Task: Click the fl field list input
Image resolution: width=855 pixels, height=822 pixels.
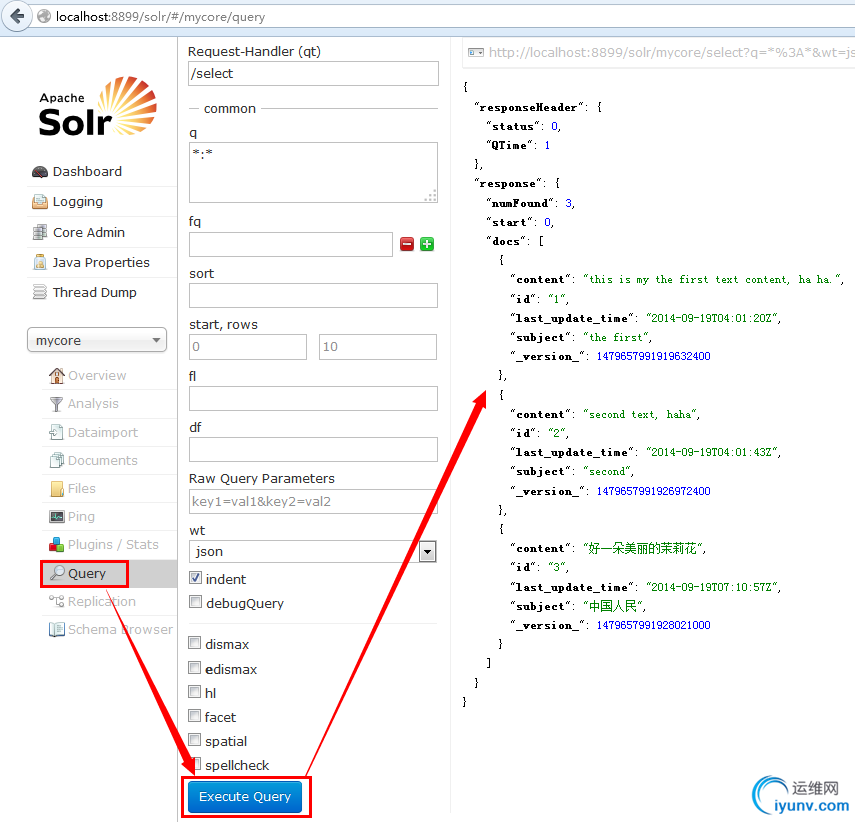Action: coord(313,398)
